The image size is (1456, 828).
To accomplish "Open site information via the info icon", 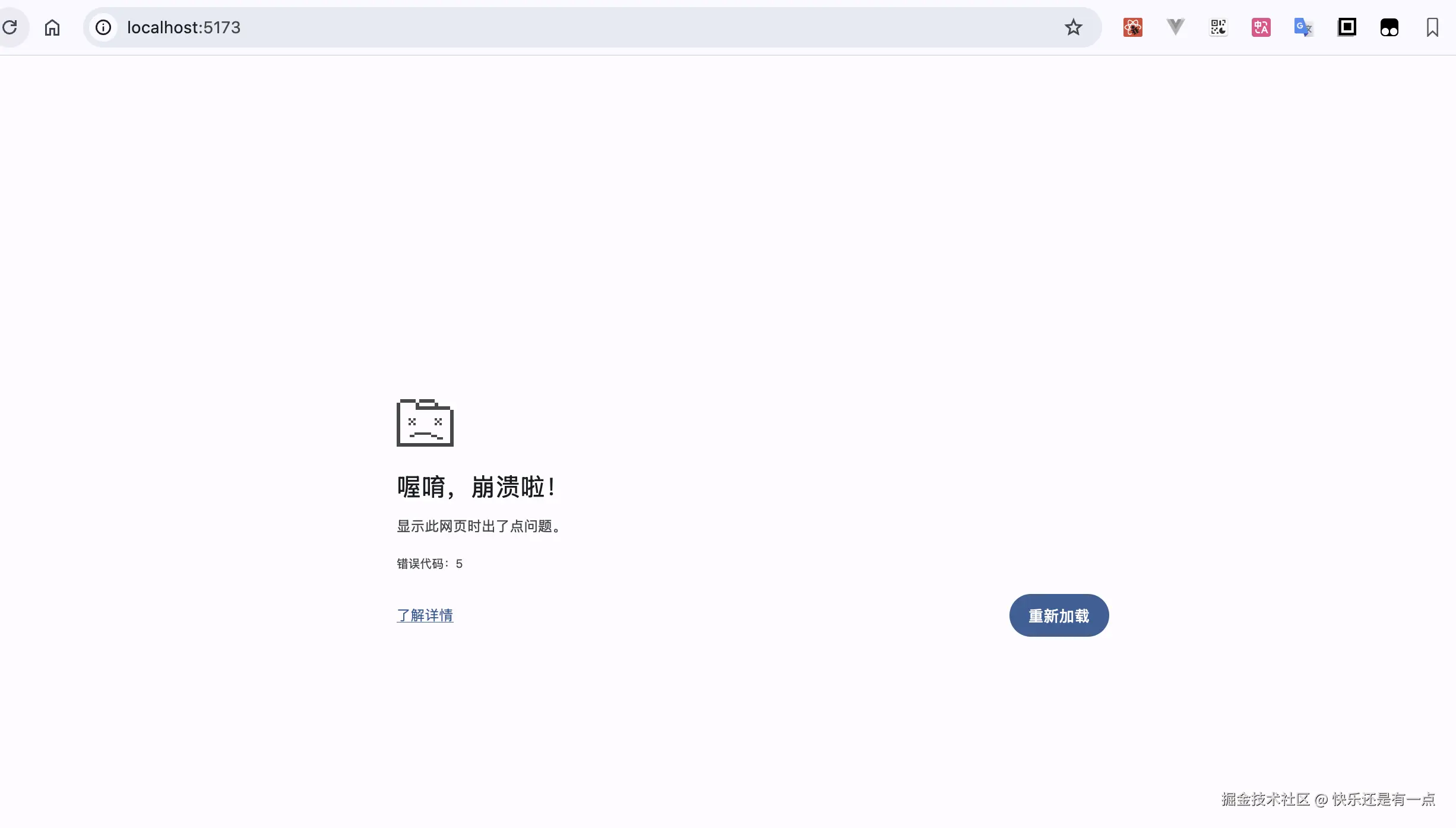I will click(x=103, y=27).
